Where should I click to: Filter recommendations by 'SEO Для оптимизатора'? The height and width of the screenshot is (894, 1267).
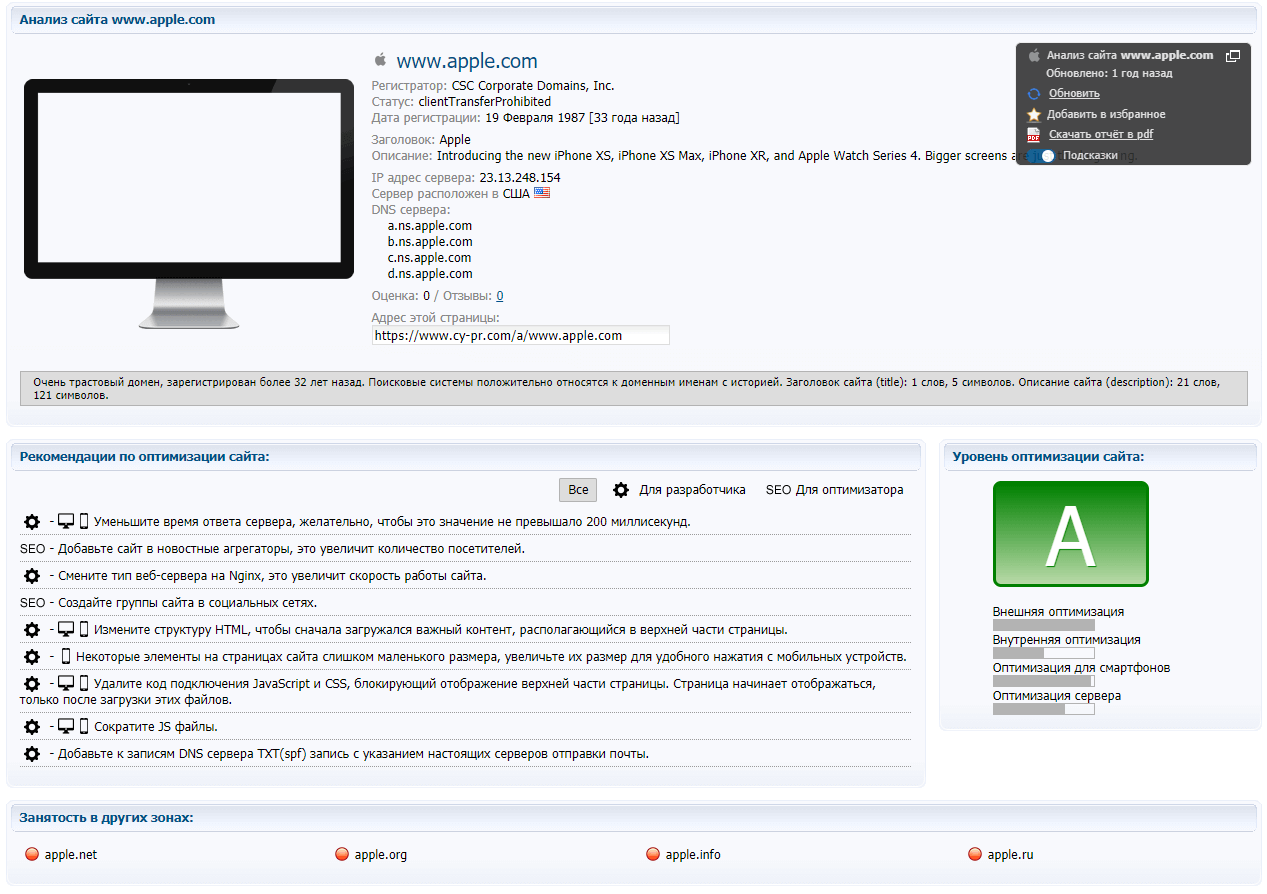pos(834,490)
